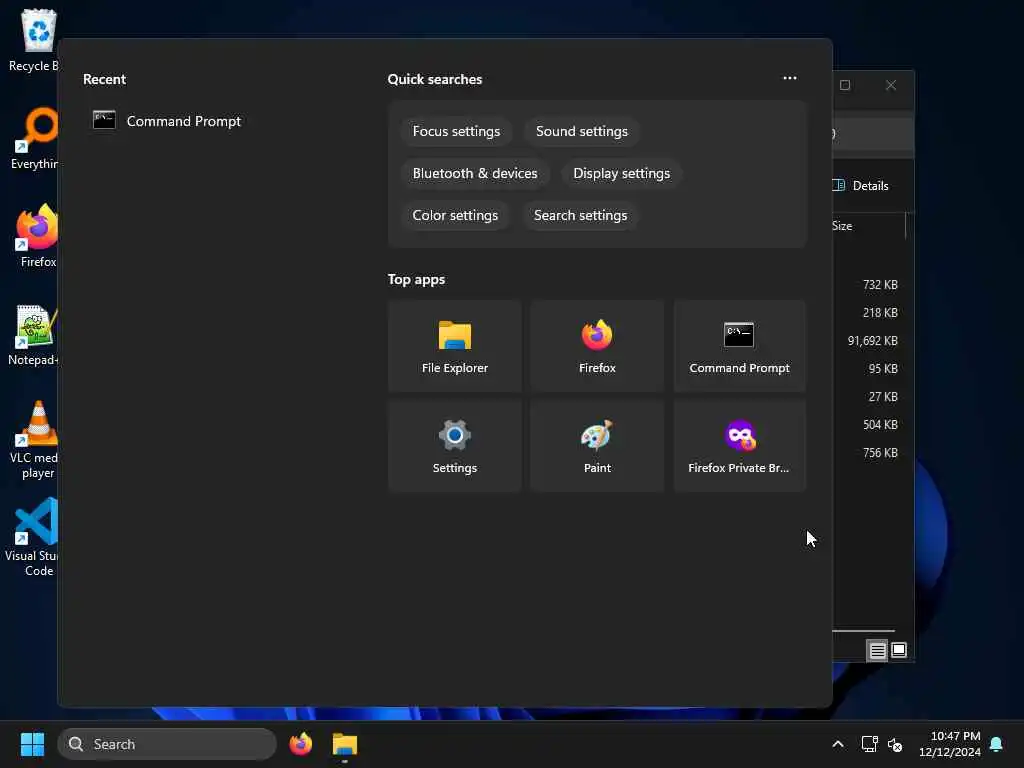Open the clock and date panel

coord(950,744)
